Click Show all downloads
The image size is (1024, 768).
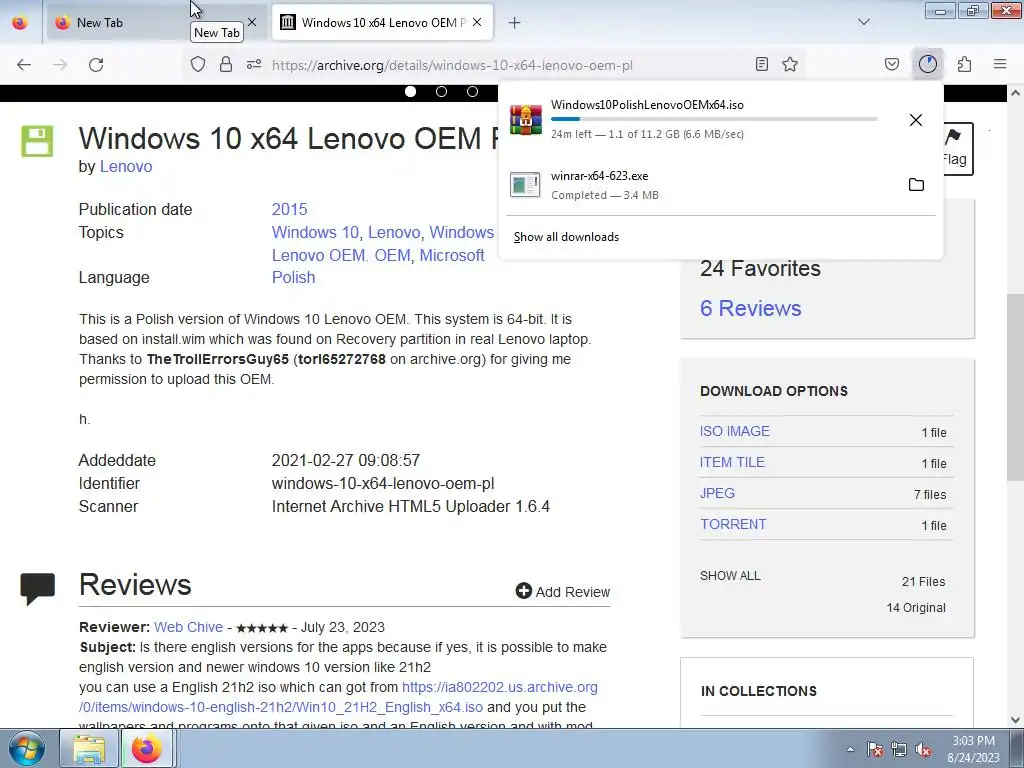pos(566,237)
